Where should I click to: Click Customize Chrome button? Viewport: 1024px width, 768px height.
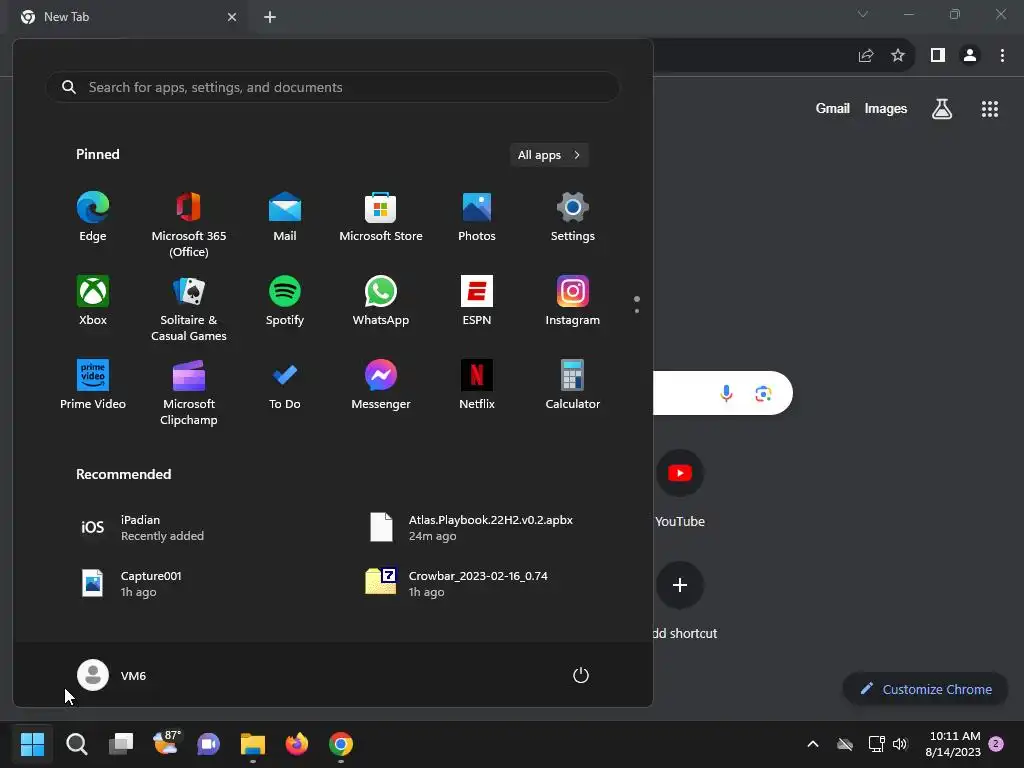925,689
